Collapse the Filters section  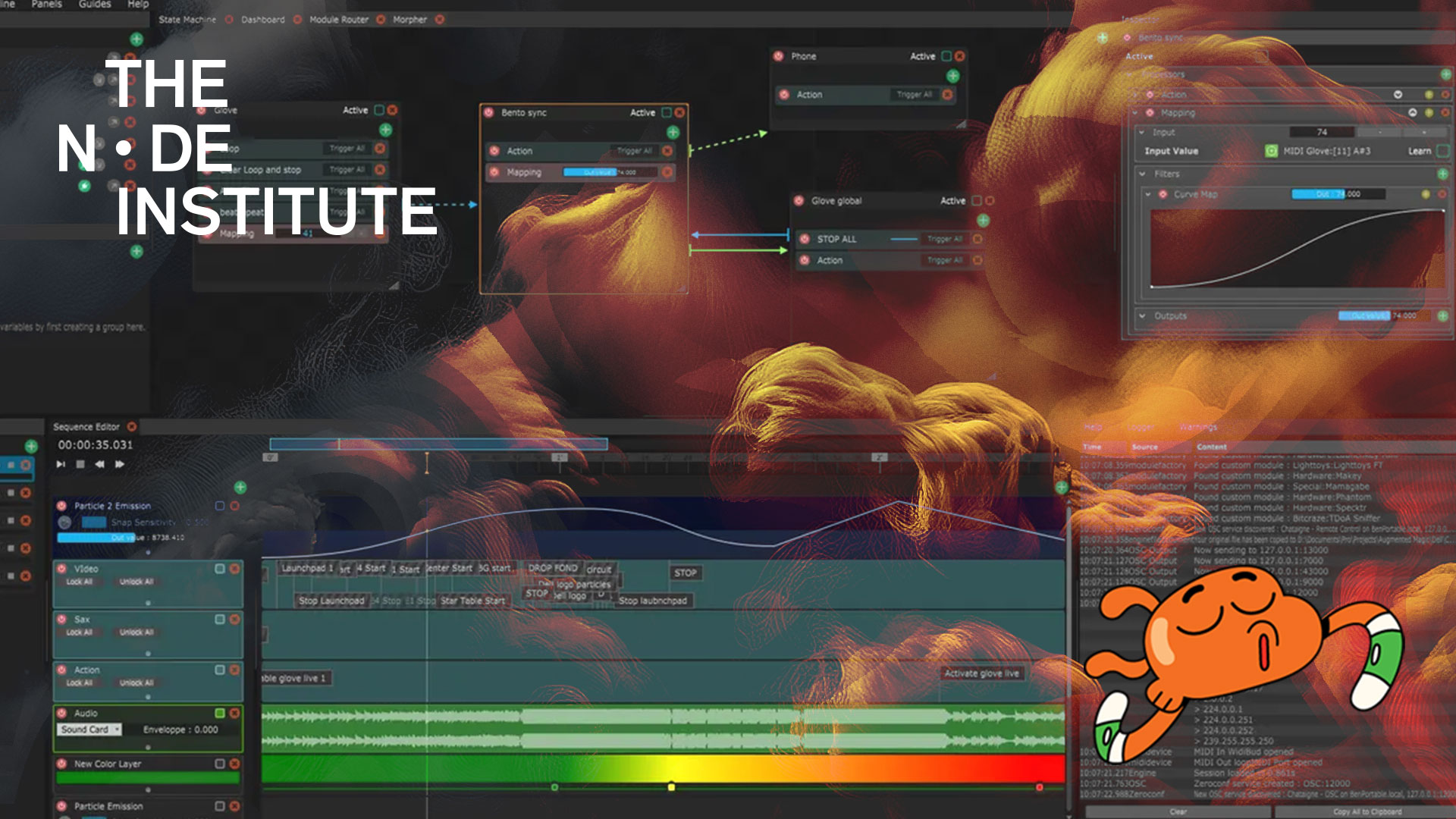(1143, 174)
